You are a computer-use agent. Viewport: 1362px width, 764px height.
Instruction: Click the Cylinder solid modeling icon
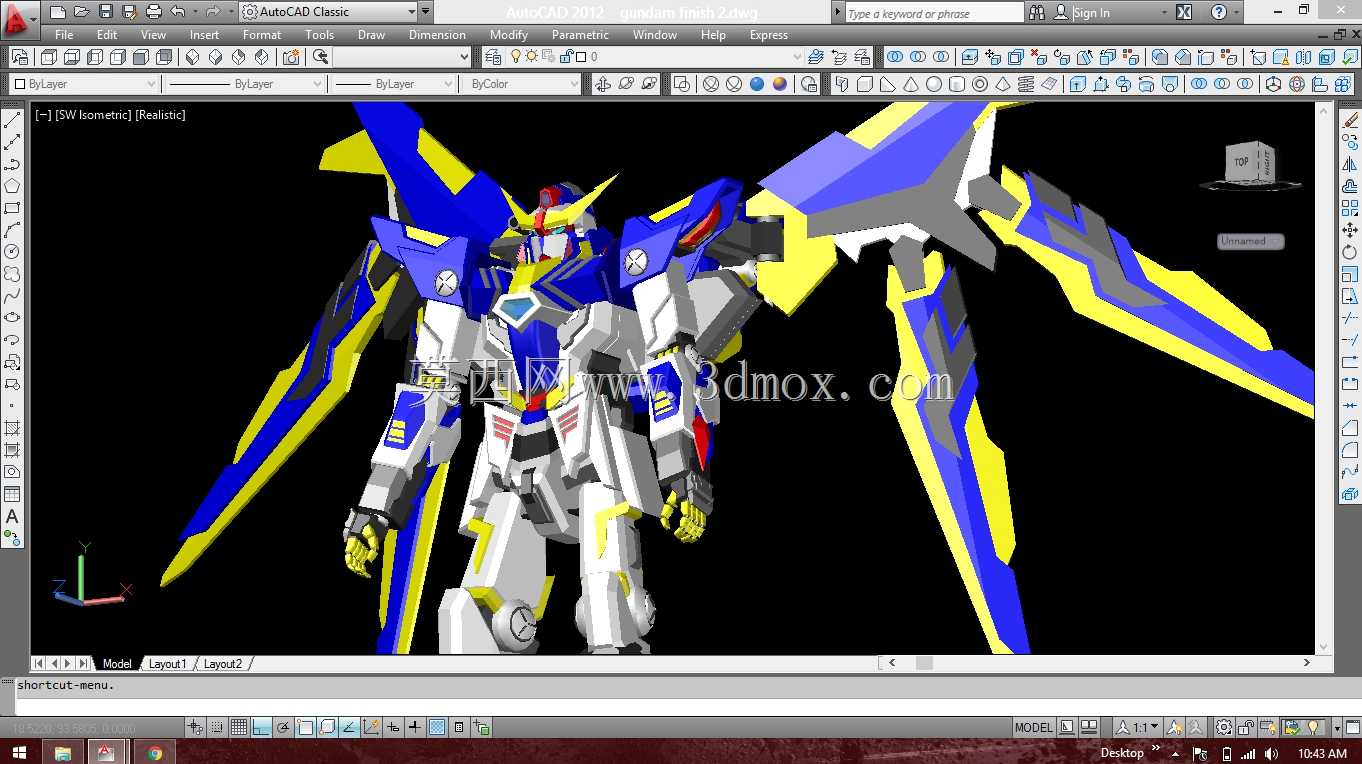click(x=956, y=84)
